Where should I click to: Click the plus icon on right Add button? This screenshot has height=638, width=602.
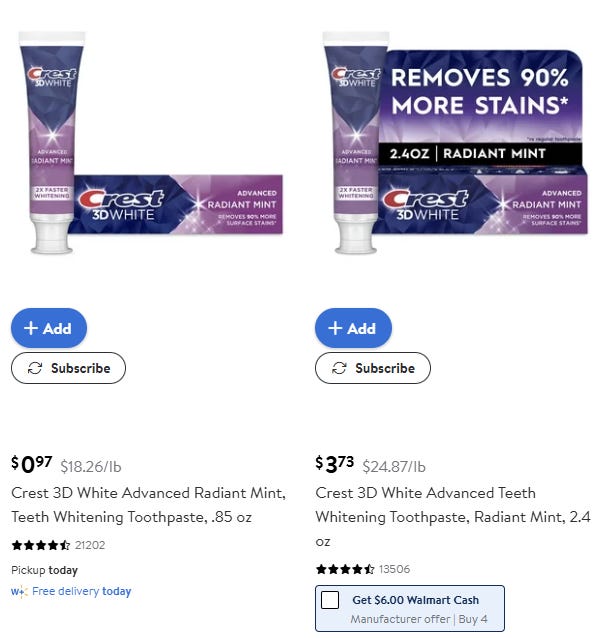click(335, 328)
